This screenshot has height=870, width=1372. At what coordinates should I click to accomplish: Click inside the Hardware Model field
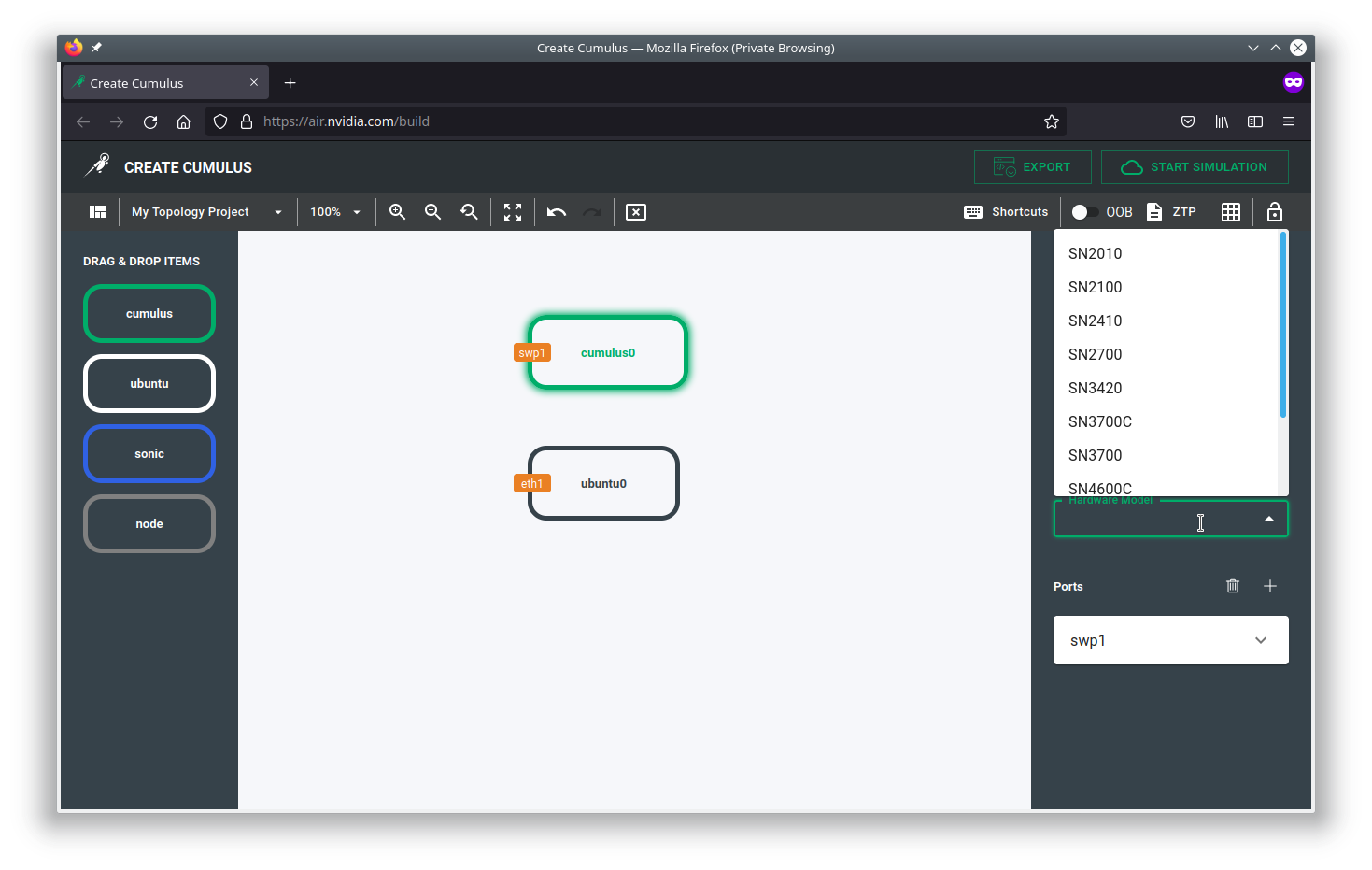[1171, 519]
